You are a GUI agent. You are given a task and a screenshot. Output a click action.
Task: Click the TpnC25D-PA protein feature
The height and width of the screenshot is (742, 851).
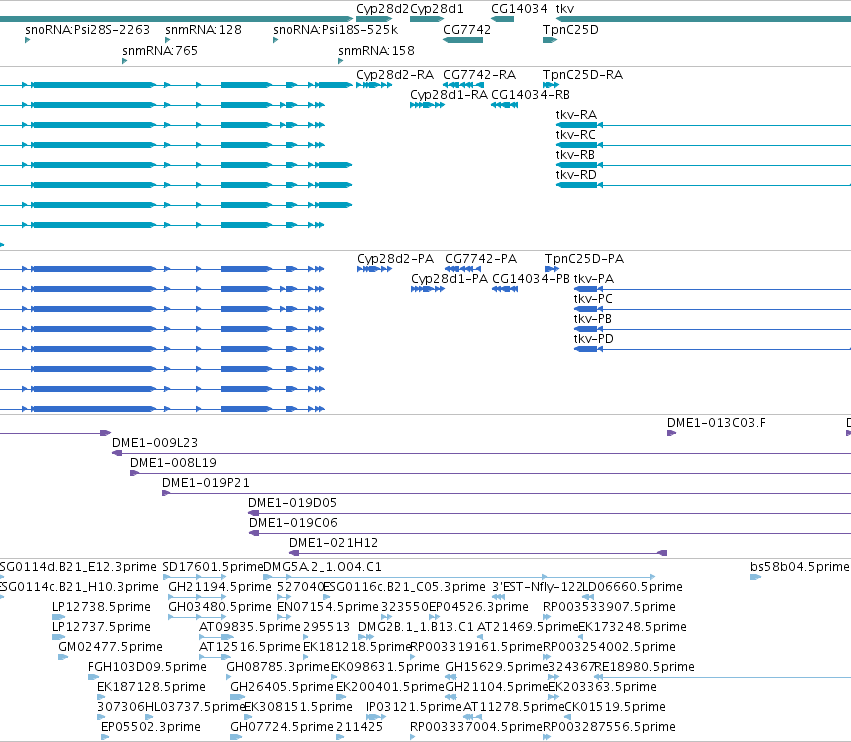551,269
